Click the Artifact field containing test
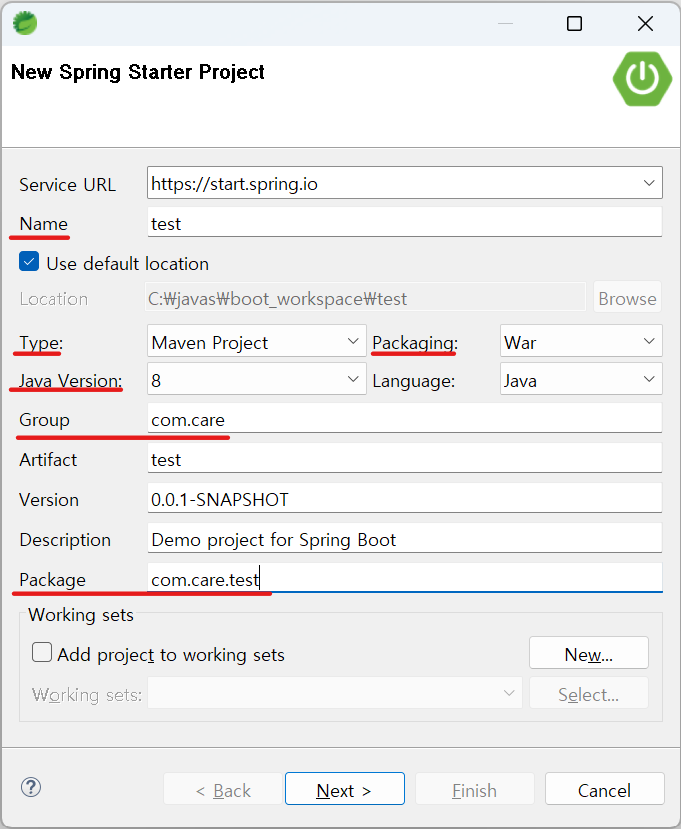The height and width of the screenshot is (829, 681). click(x=404, y=458)
